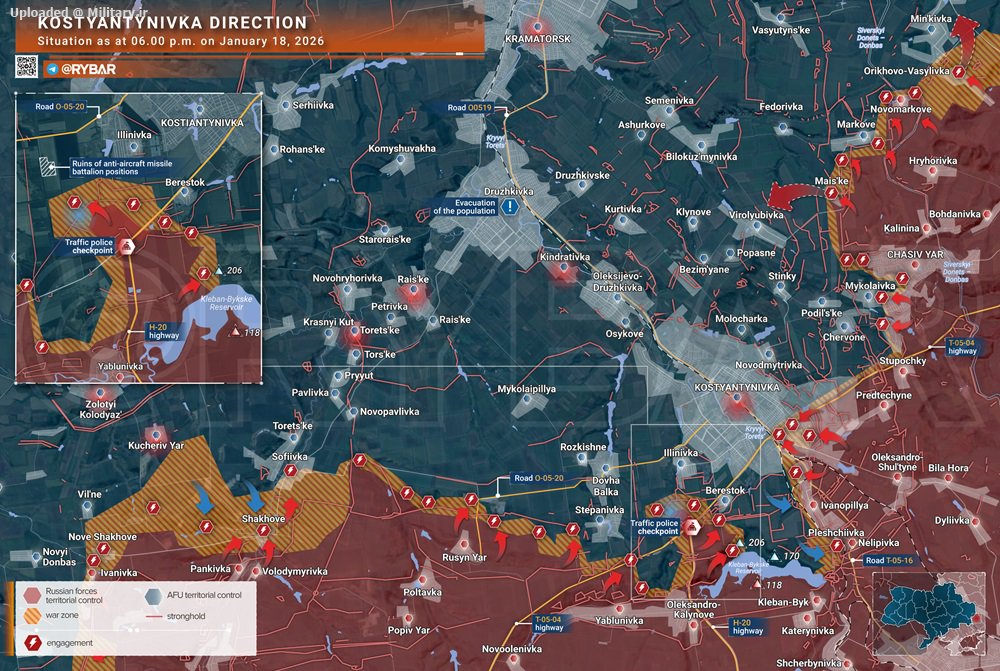Click the settlement dot at Serhiivka
This screenshot has height=671, width=1000.
coord(286,105)
